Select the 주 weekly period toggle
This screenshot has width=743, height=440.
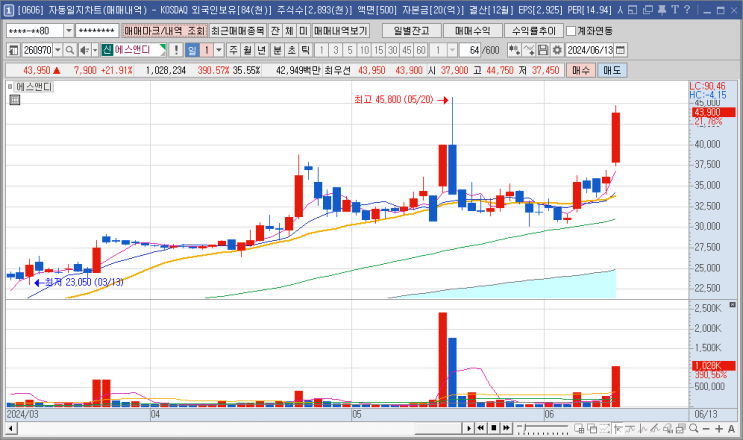click(x=233, y=50)
